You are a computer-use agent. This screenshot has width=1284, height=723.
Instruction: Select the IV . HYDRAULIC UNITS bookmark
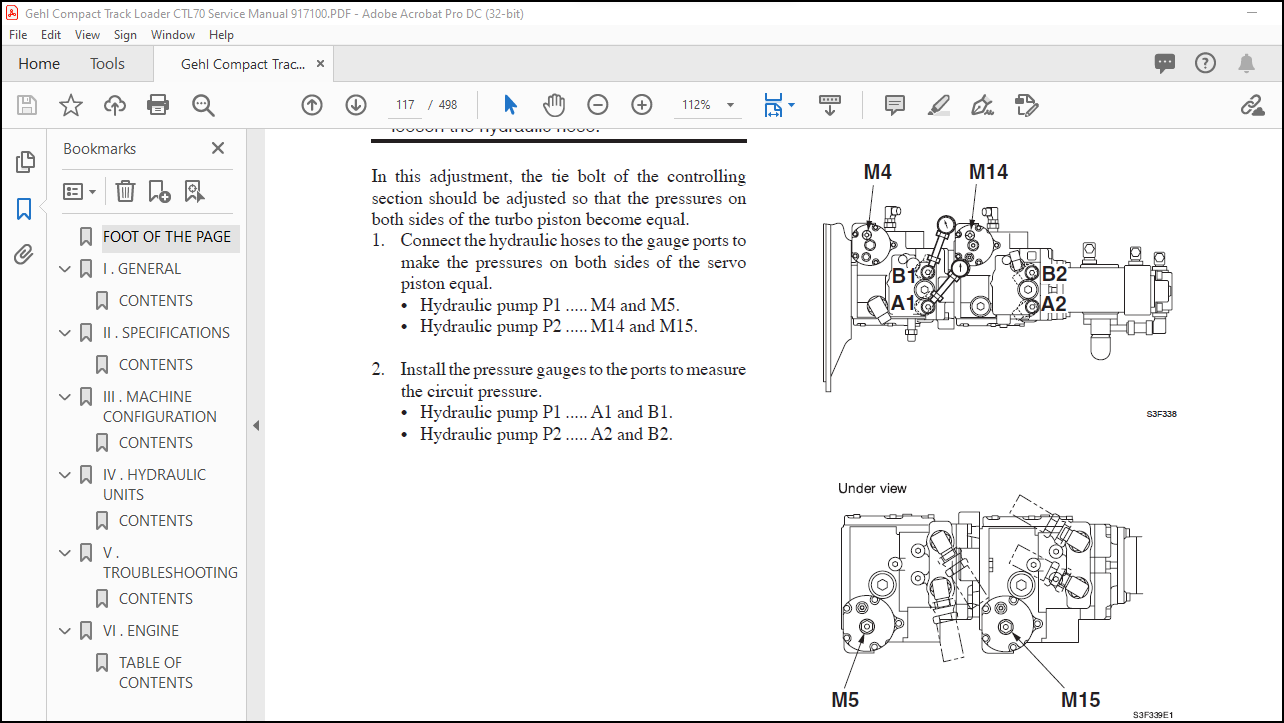coord(154,485)
